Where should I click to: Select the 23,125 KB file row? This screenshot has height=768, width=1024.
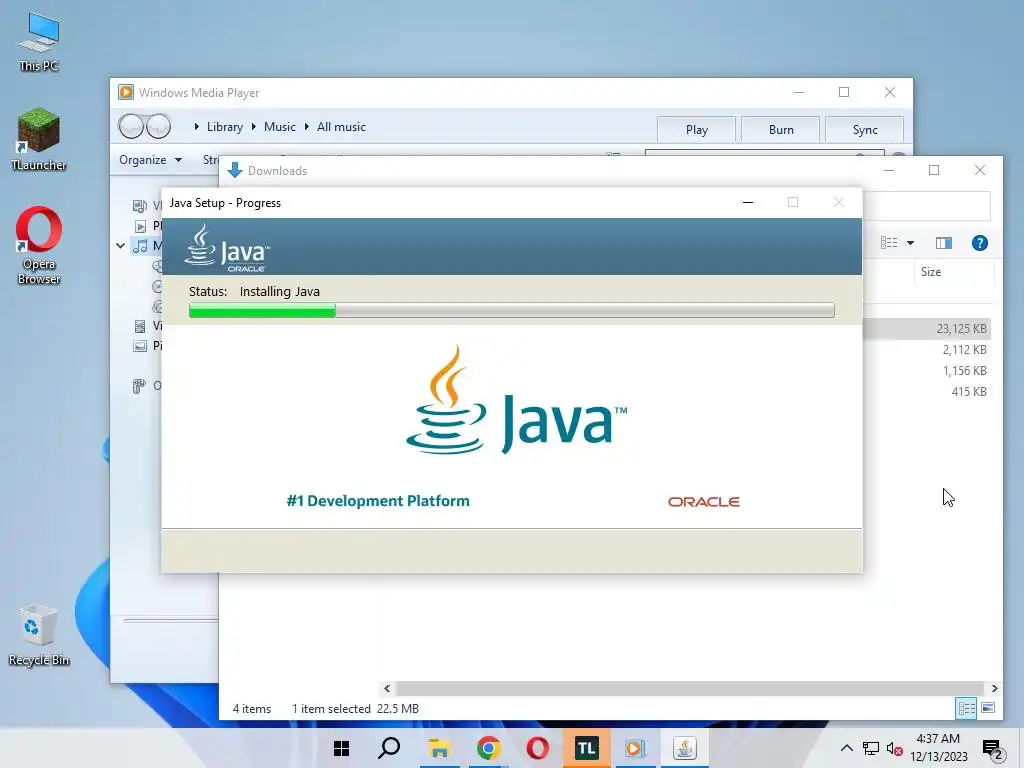tap(927, 328)
